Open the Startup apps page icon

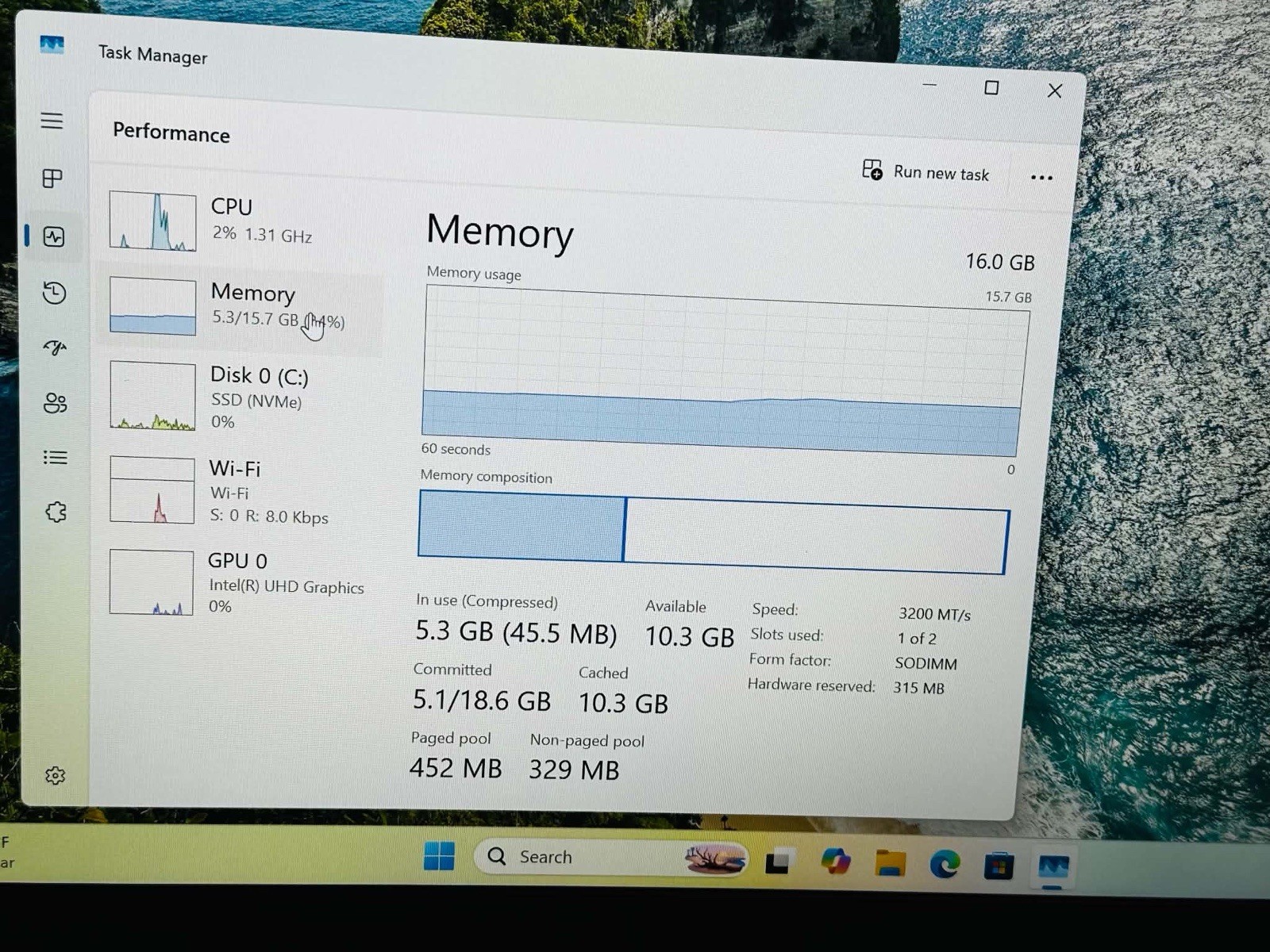55,347
